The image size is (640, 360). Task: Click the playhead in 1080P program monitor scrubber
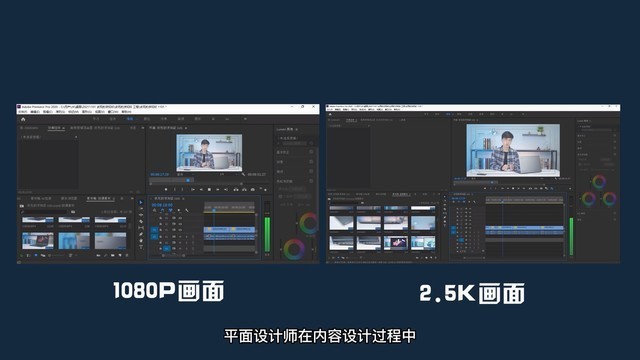(x=188, y=180)
